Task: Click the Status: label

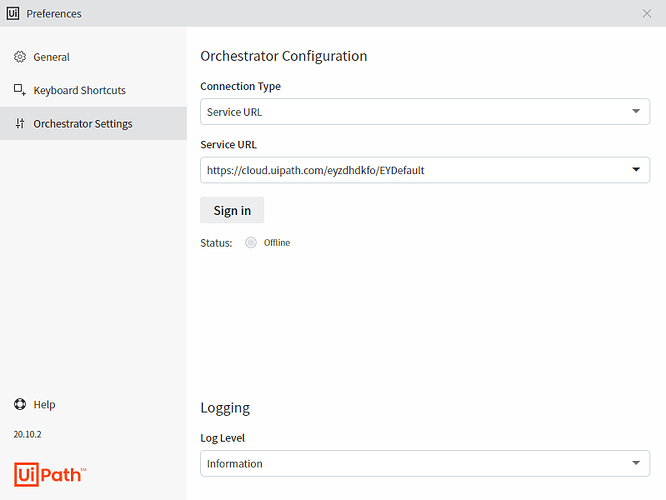Action: pyautogui.click(x=217, y=243)
